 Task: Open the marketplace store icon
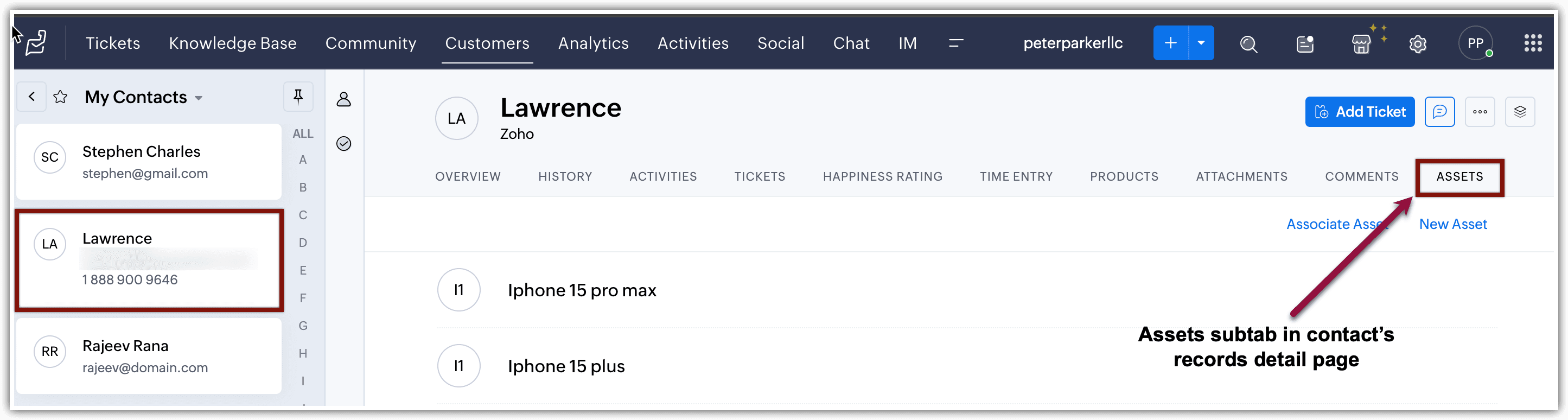(1361, 44)
